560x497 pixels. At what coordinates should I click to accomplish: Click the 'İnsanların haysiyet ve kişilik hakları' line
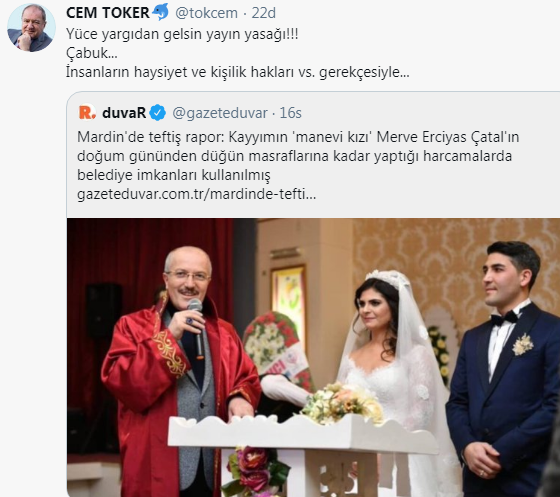(x=238, y=72)
